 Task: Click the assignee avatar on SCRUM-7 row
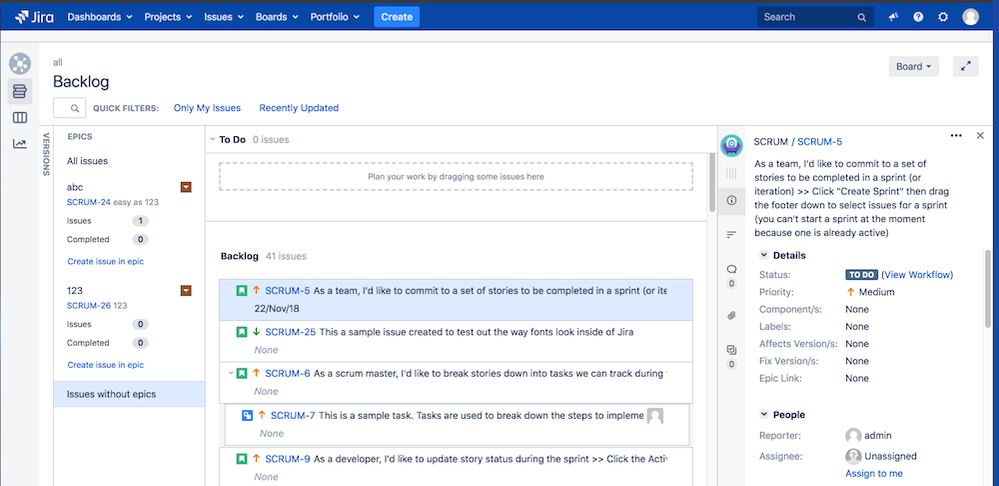coord(655,416)
